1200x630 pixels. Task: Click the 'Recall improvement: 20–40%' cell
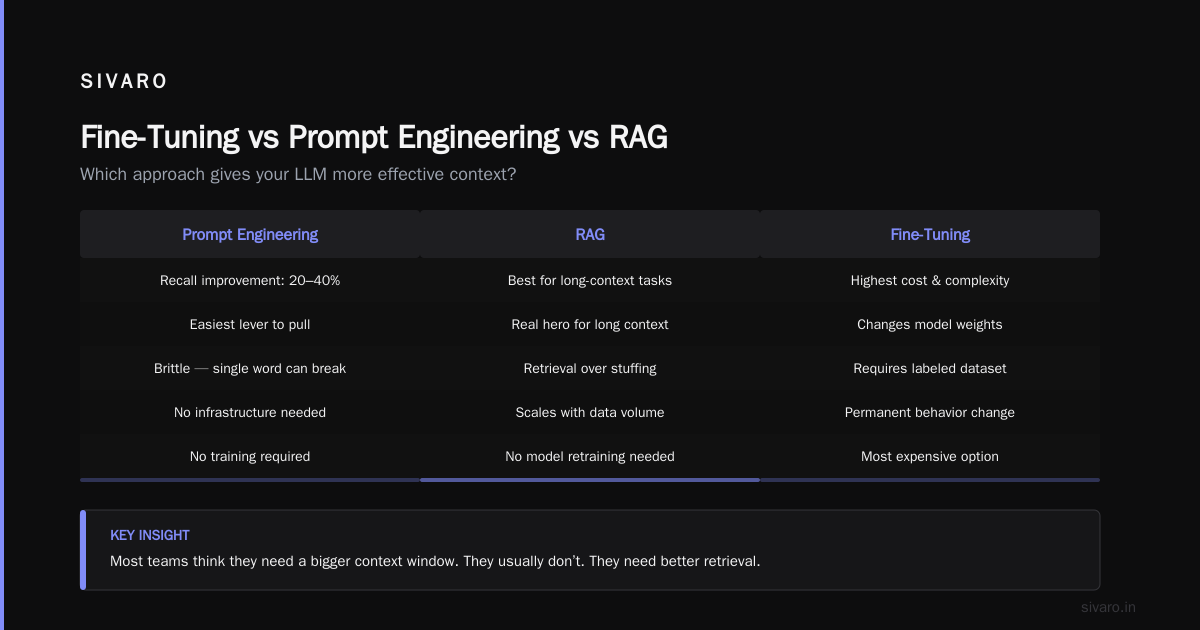pyautogui.click(x=250, y=280)
